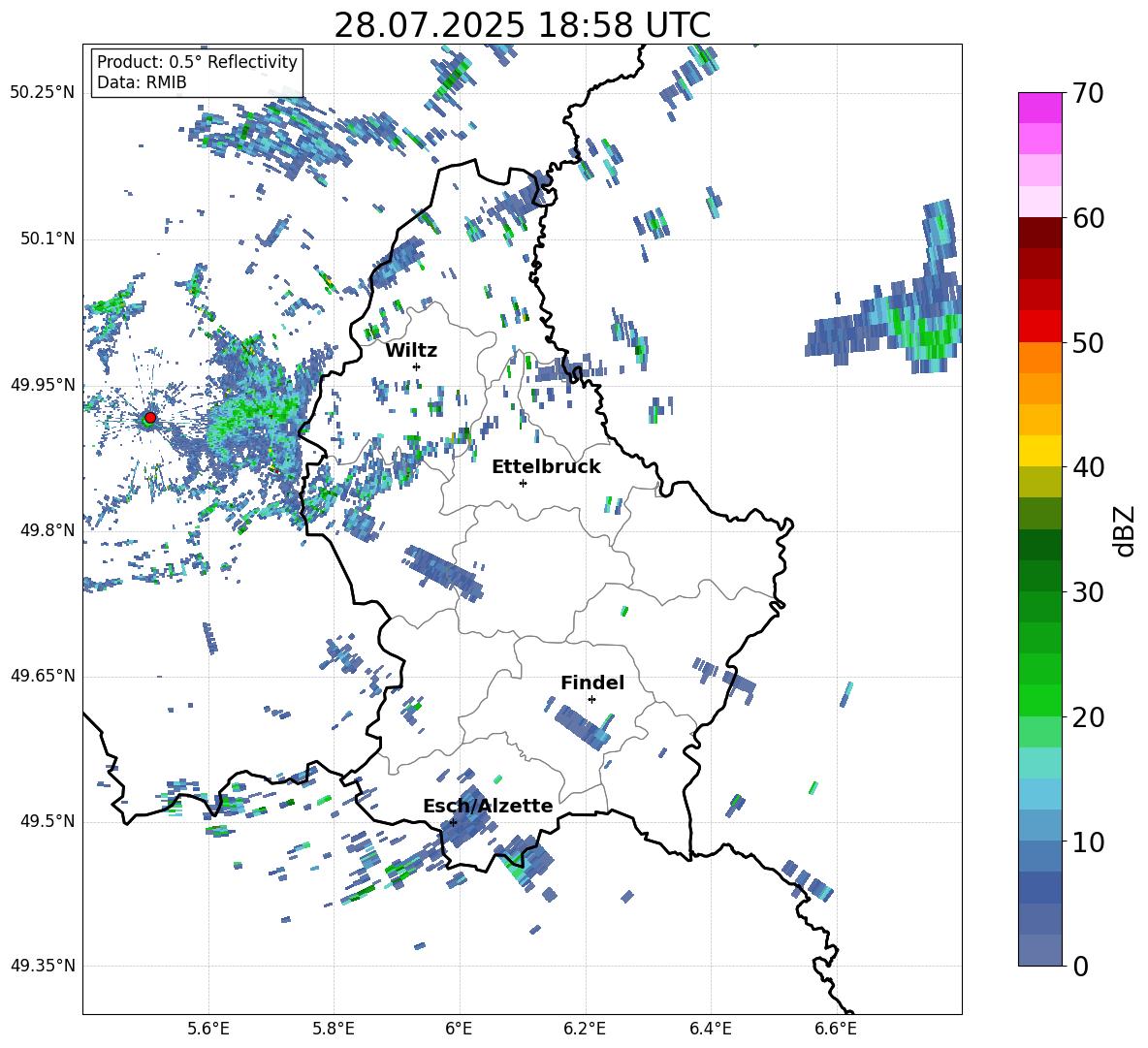
Task: Click the bright green colorbar segment at 20
Action: (1039, 700)
